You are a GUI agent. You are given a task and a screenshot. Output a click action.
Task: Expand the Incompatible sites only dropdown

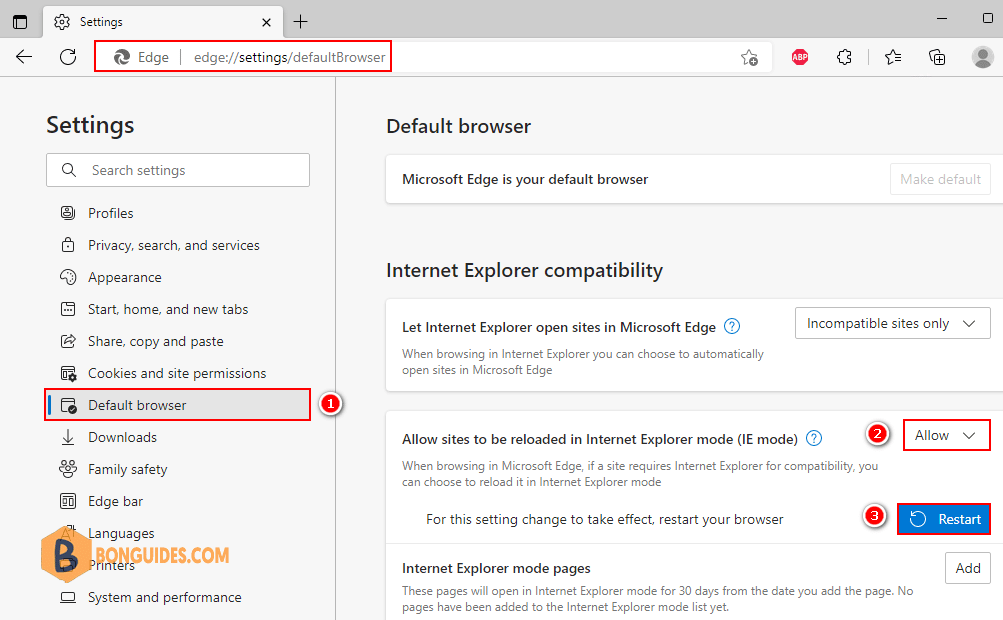point(892,324)
